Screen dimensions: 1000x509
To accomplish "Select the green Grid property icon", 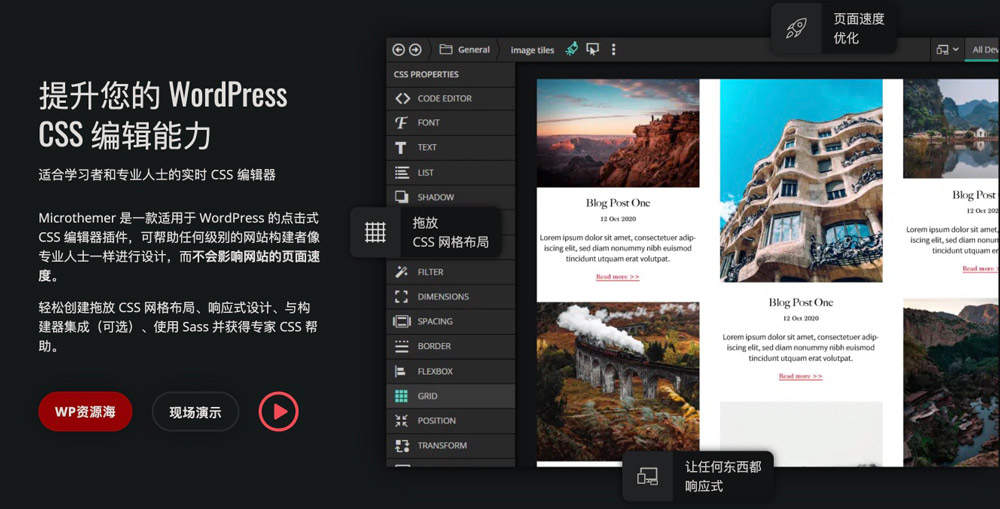I will tap(401, 396).
